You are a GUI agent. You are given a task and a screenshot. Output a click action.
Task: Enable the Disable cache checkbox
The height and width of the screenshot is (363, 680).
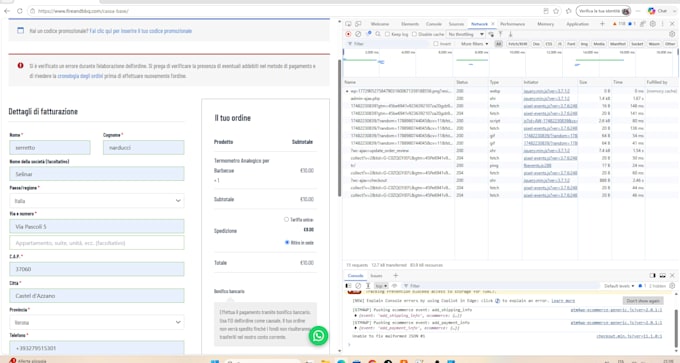415,34
